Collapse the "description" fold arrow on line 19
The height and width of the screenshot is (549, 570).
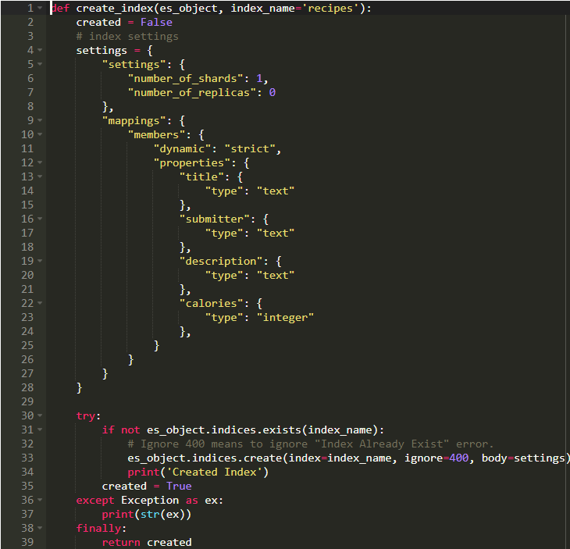pyautogui.click(x=40, y=261)
